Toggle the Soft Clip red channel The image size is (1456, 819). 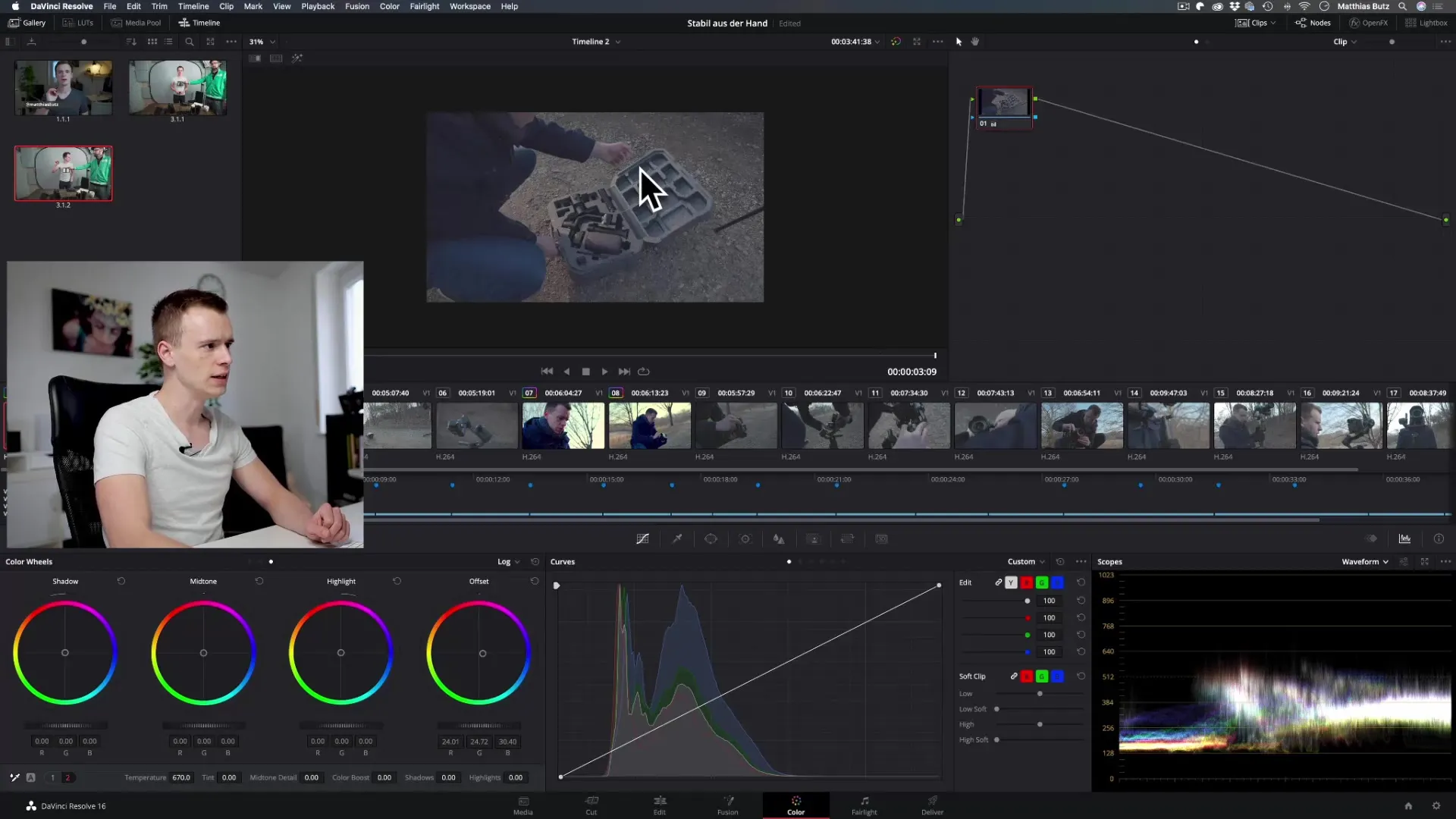point(1027,676)
